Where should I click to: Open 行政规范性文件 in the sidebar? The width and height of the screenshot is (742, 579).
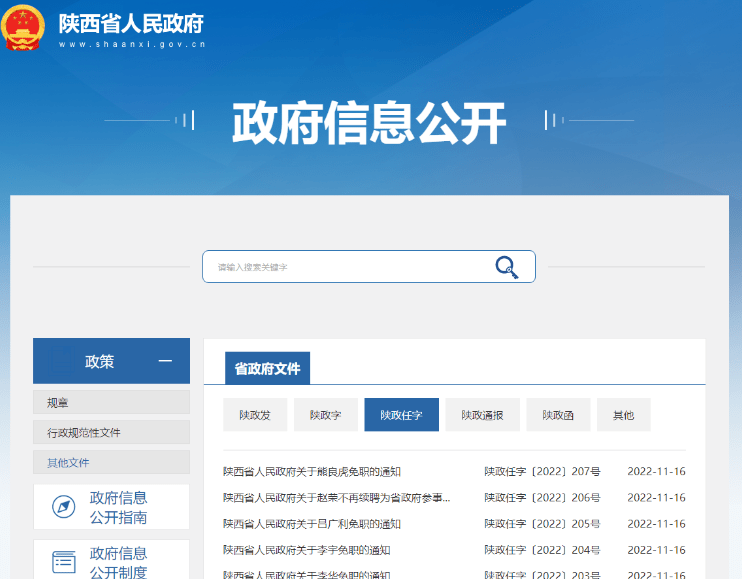pos(111,432)
